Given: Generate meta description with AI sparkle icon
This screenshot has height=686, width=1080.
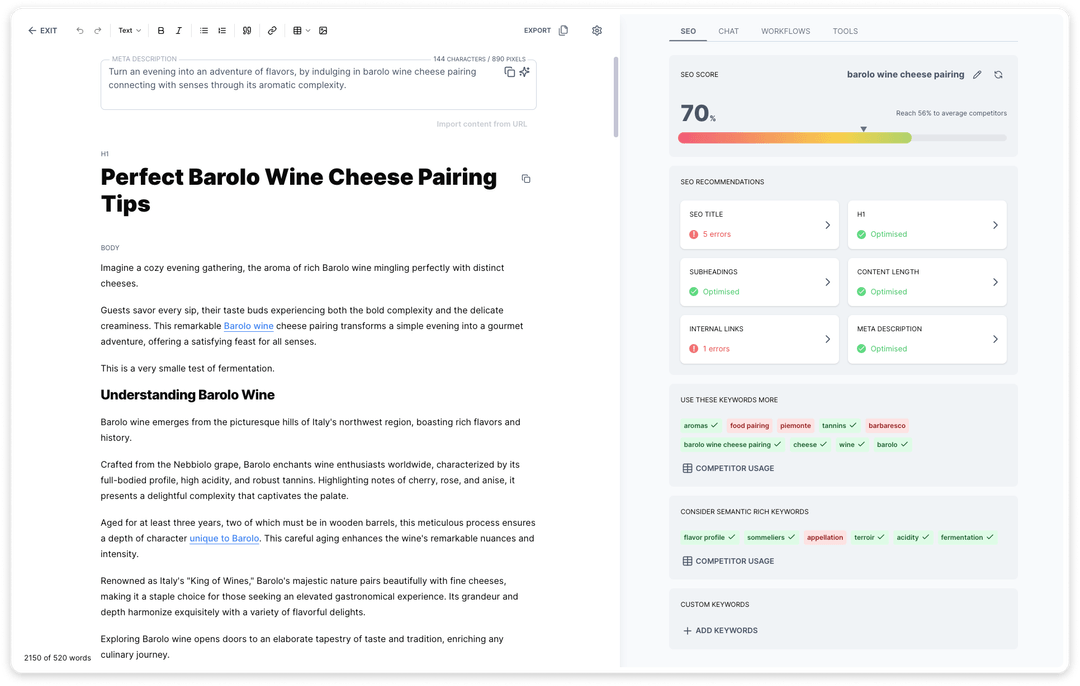Looking at the screenshot, I should 524,72.
